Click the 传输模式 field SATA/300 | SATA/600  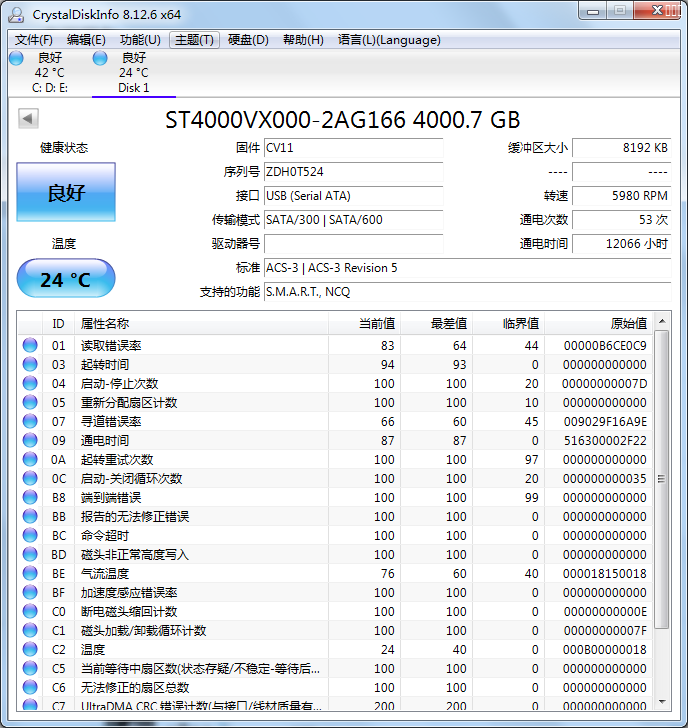click(x=353, y=220)
